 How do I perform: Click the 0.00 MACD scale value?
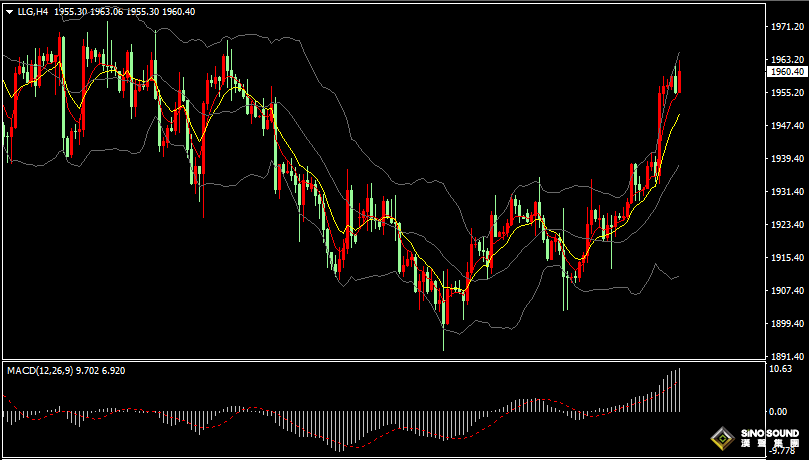[778, 411]
